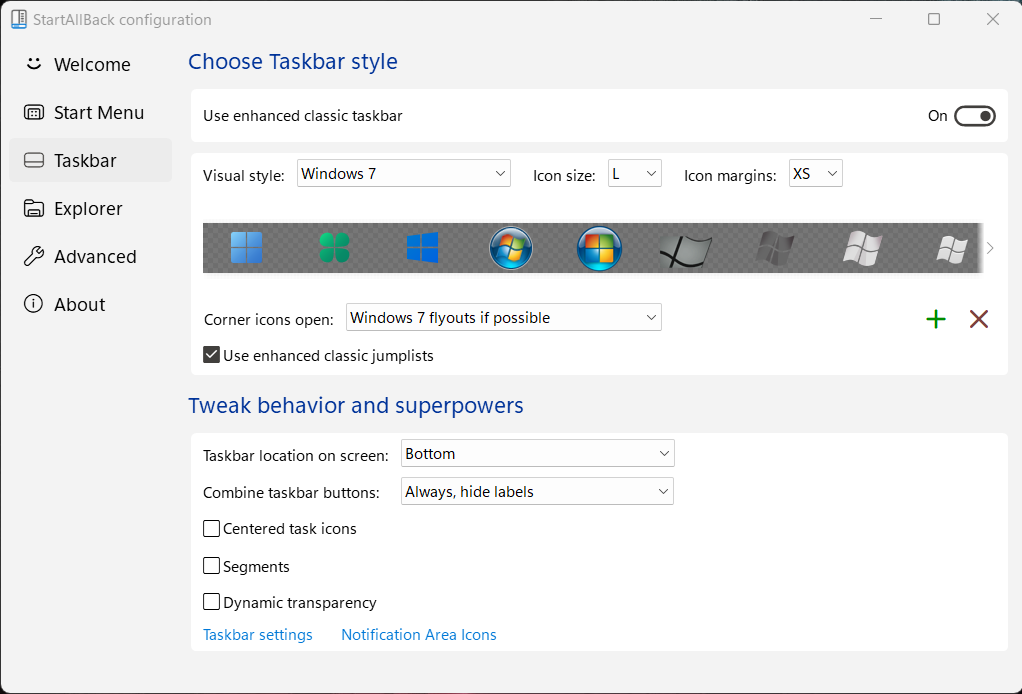Open the Notification Area Icons link
This screenshot has height=694, width=1022.
click(418, 635)
